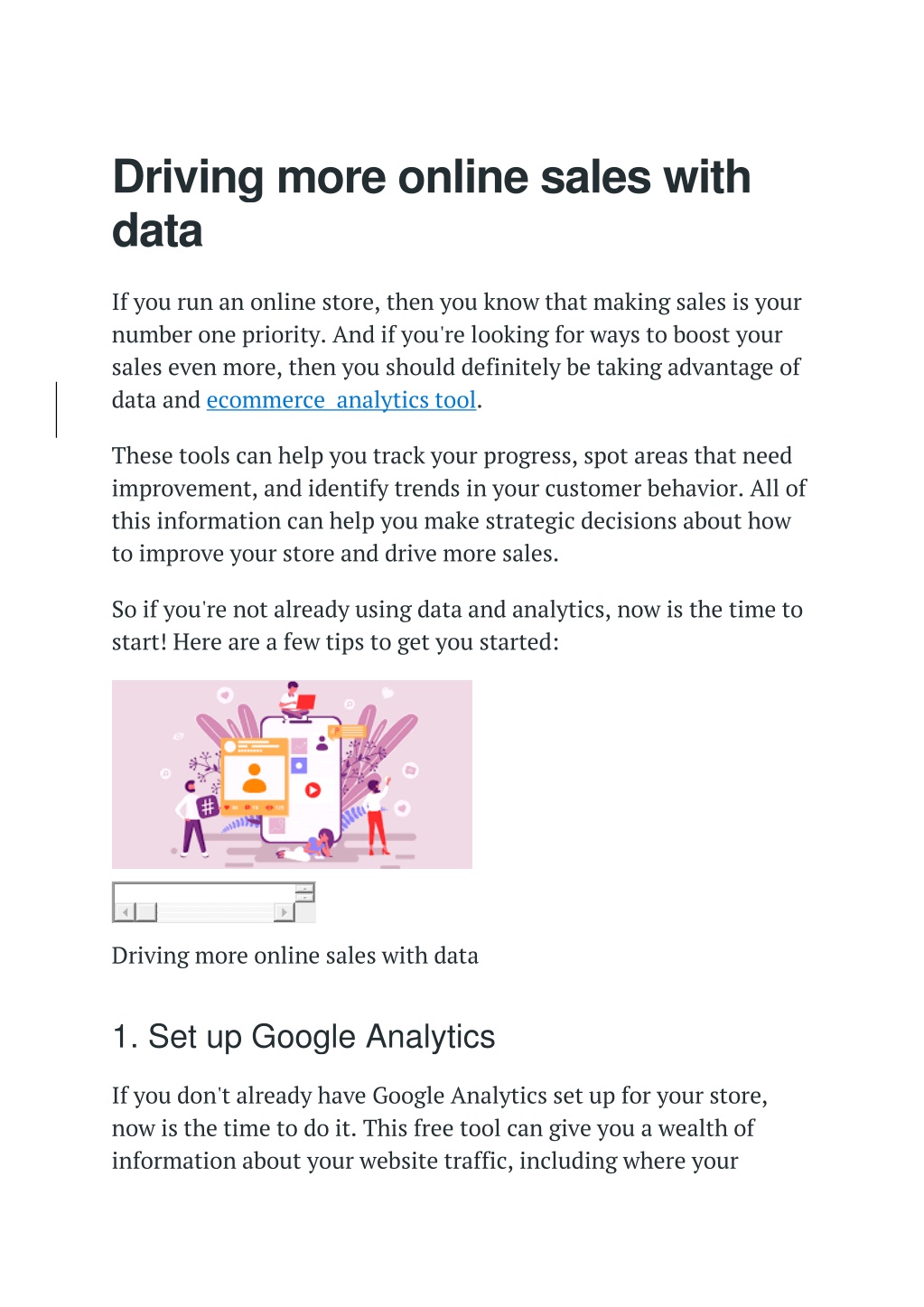This screenshot has height=1307, width=924.
Task: Click the yellow chat bubble in illustration
Action: [348, 732]
